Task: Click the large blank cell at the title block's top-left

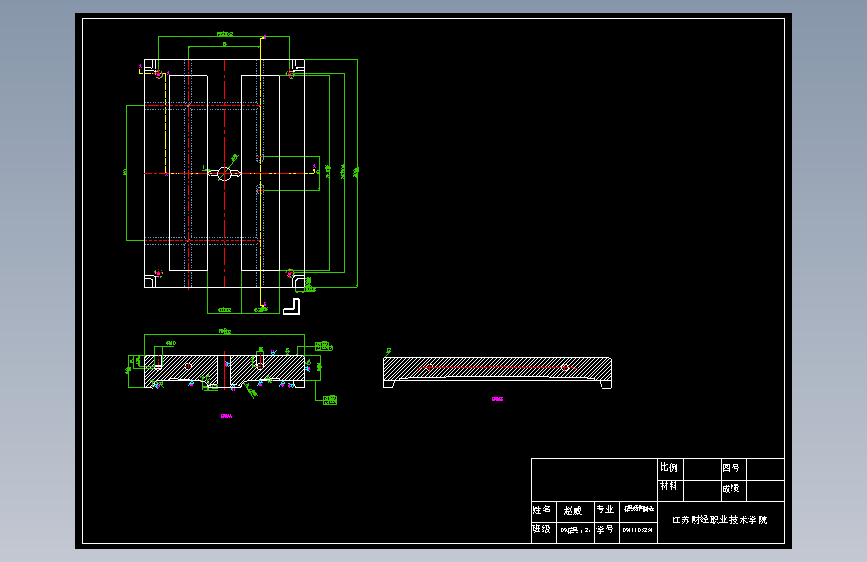Action: coord(594,480)
